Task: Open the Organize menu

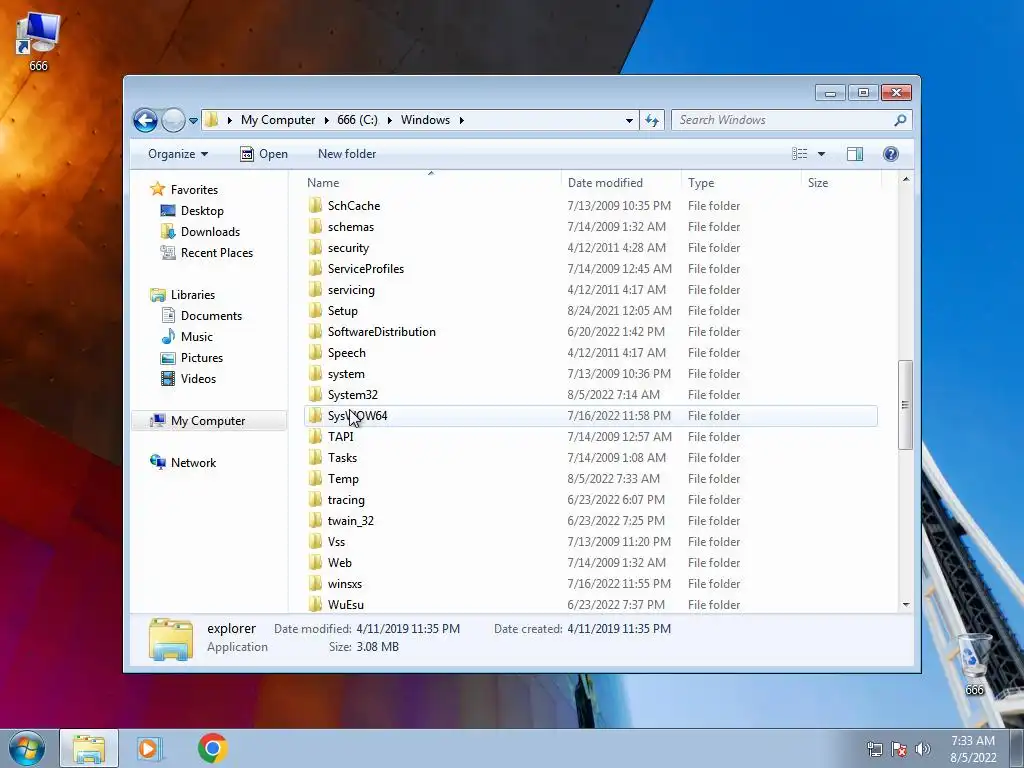Action: click(178, 154)
